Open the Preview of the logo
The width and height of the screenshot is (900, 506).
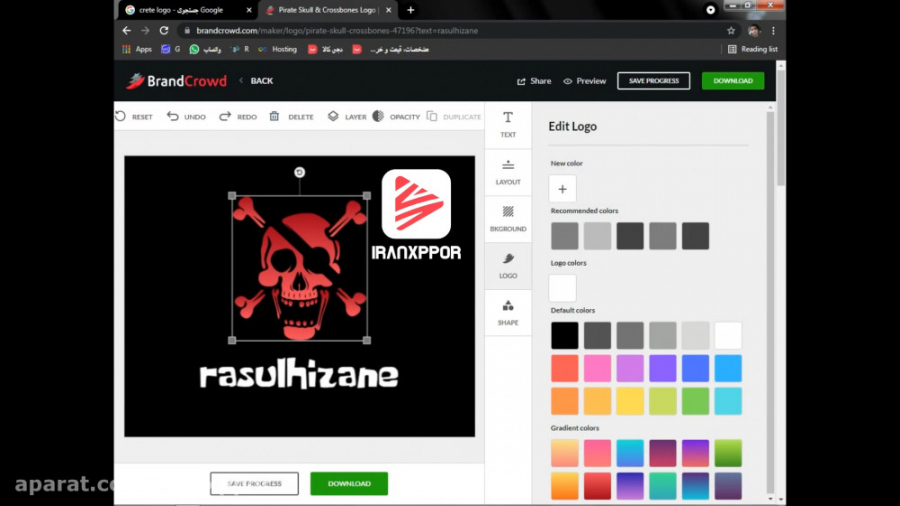click(x=584, y=81)
